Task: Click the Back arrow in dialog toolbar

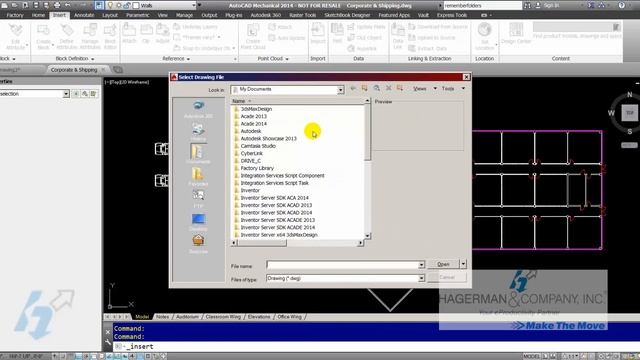Action: tap(353, 88)
